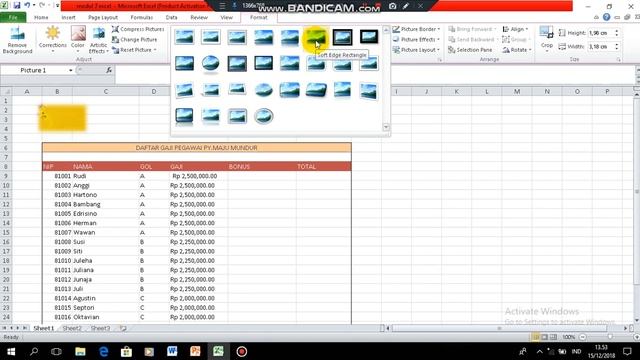The image size is (640, 360).
Task: Open the Rotate dropdown
Action: pyautogui.click(x=517, y=50)
